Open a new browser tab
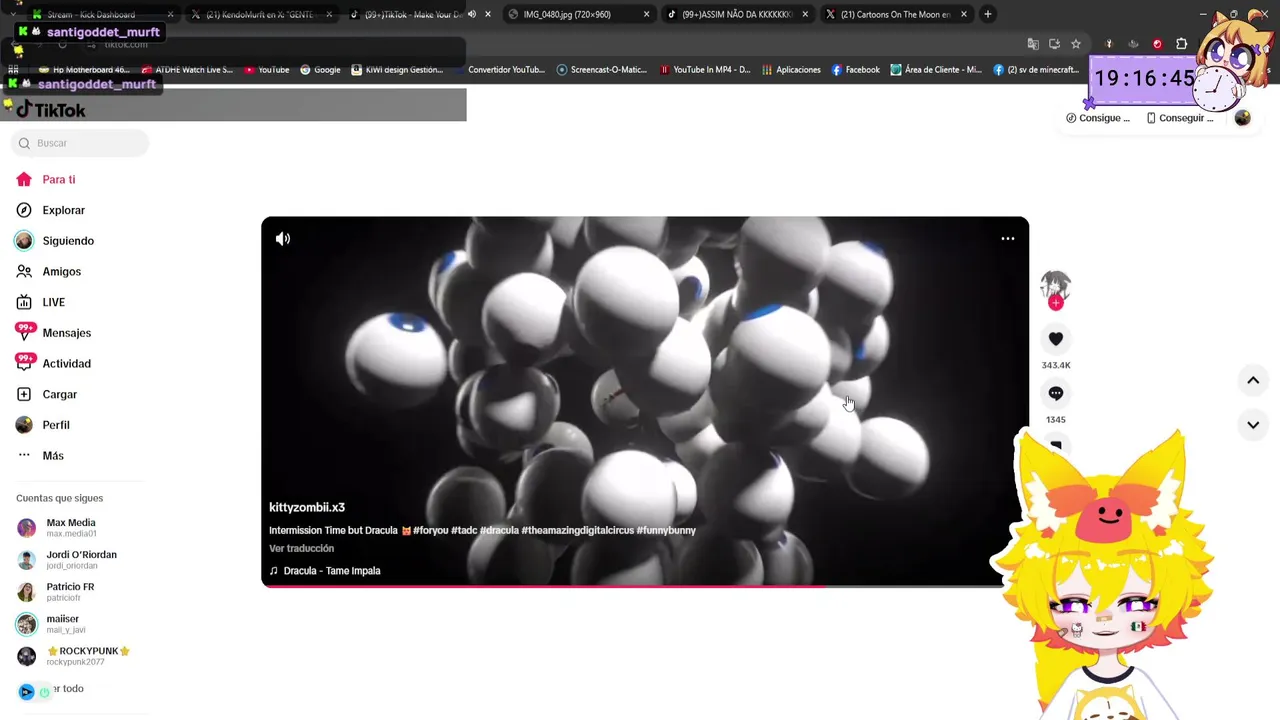 [x=988, y=15]
